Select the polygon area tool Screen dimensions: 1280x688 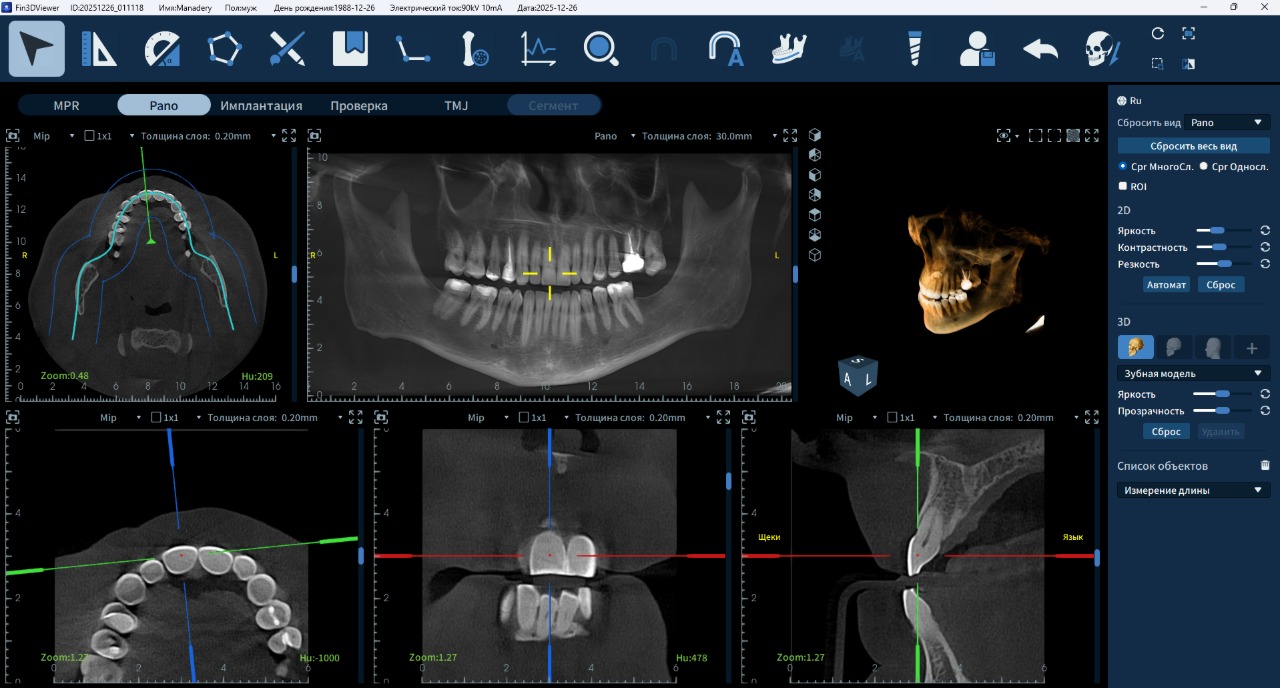tap(224, 49)
